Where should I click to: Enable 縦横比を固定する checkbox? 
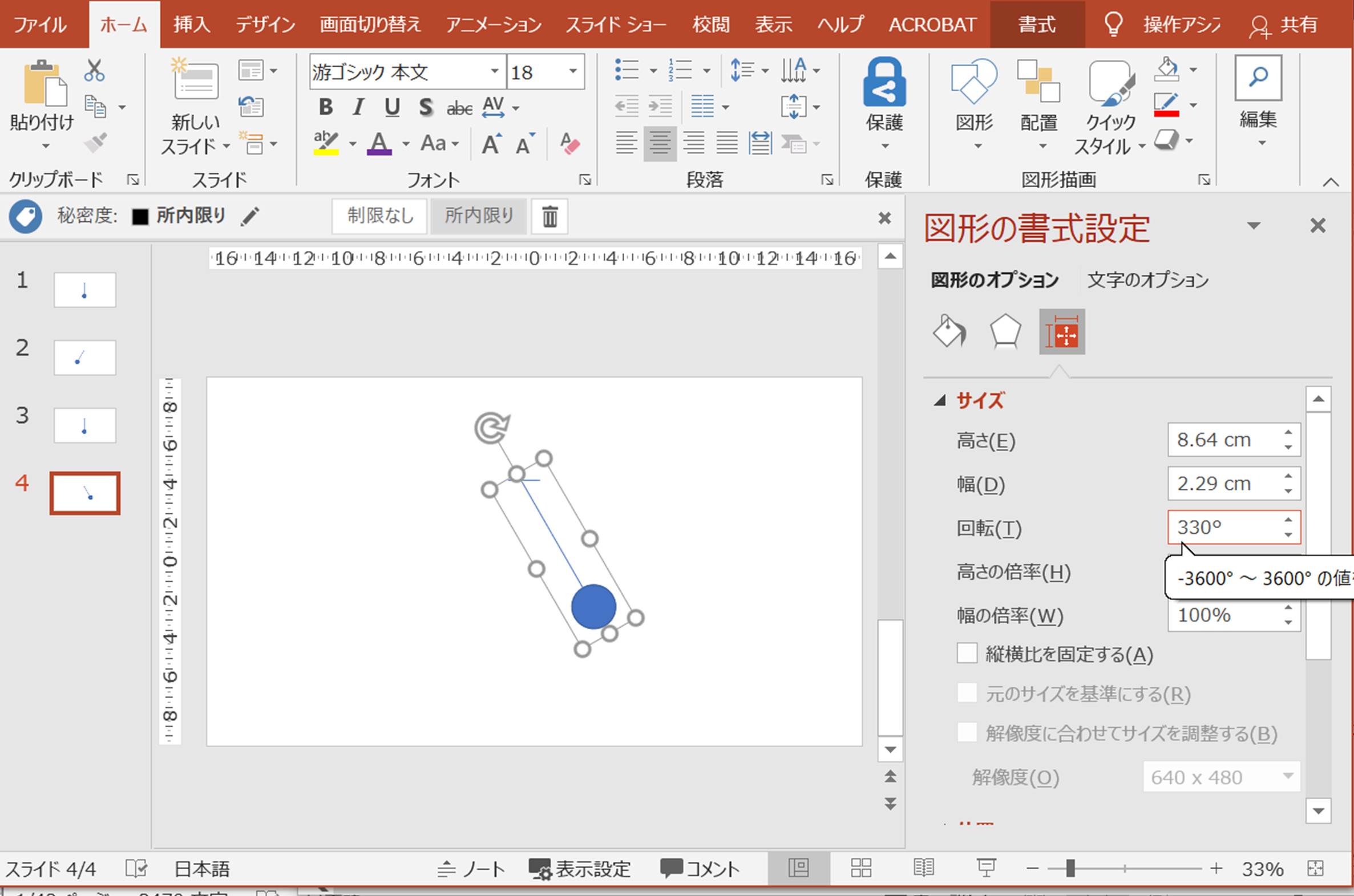click(967, 653)
